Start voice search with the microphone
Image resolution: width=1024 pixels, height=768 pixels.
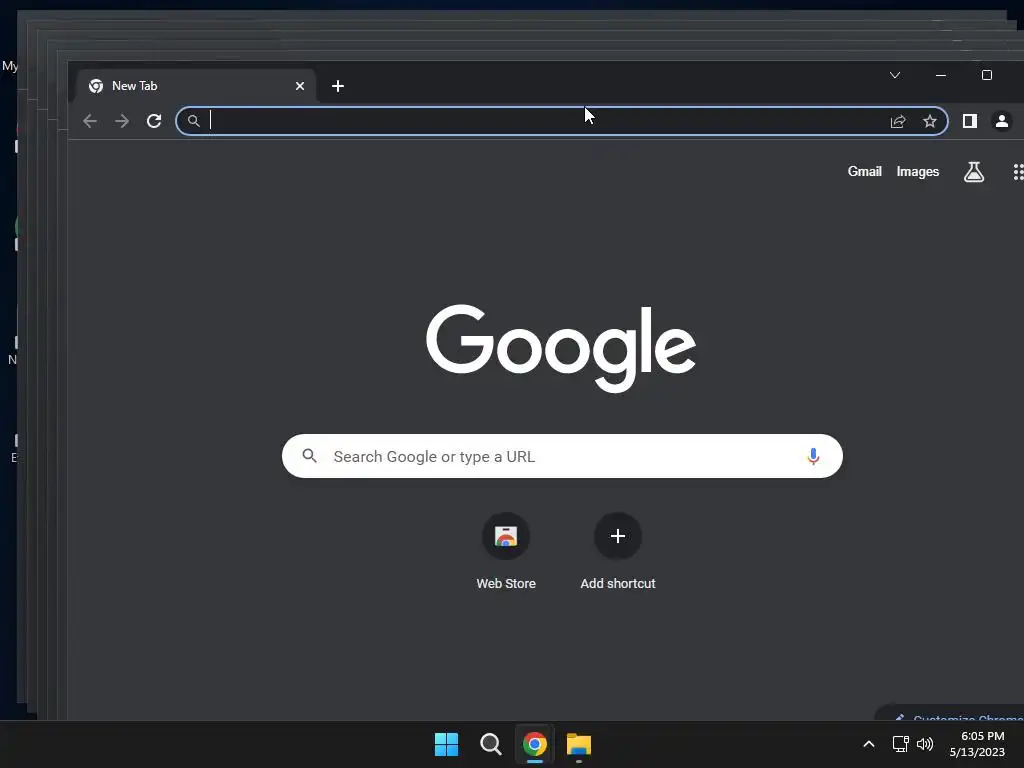click(x=813, y=456)
